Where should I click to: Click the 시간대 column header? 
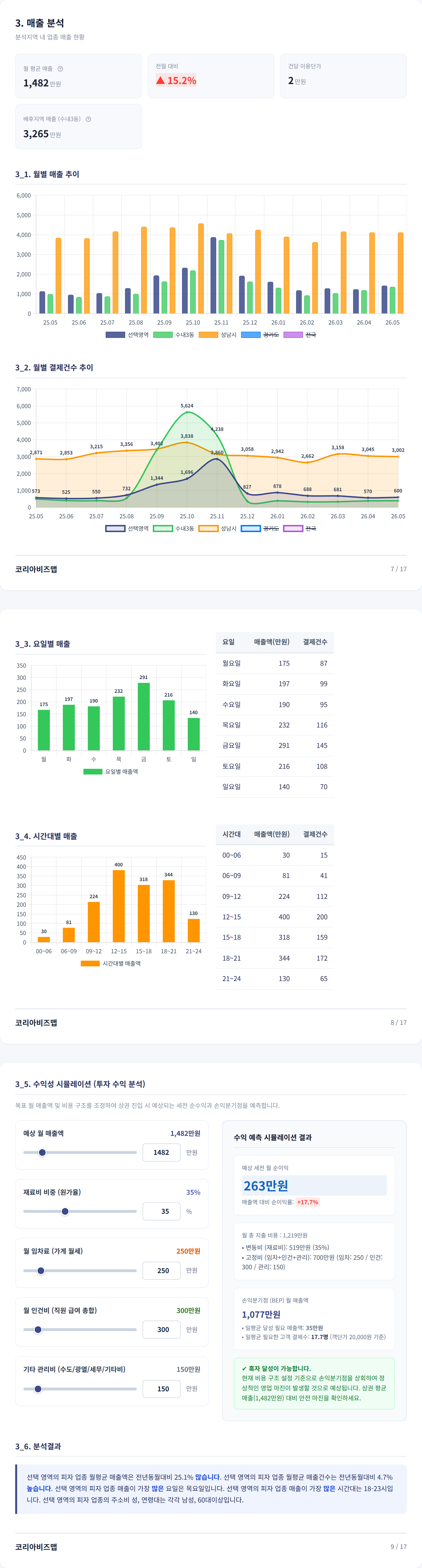(231, 835)
